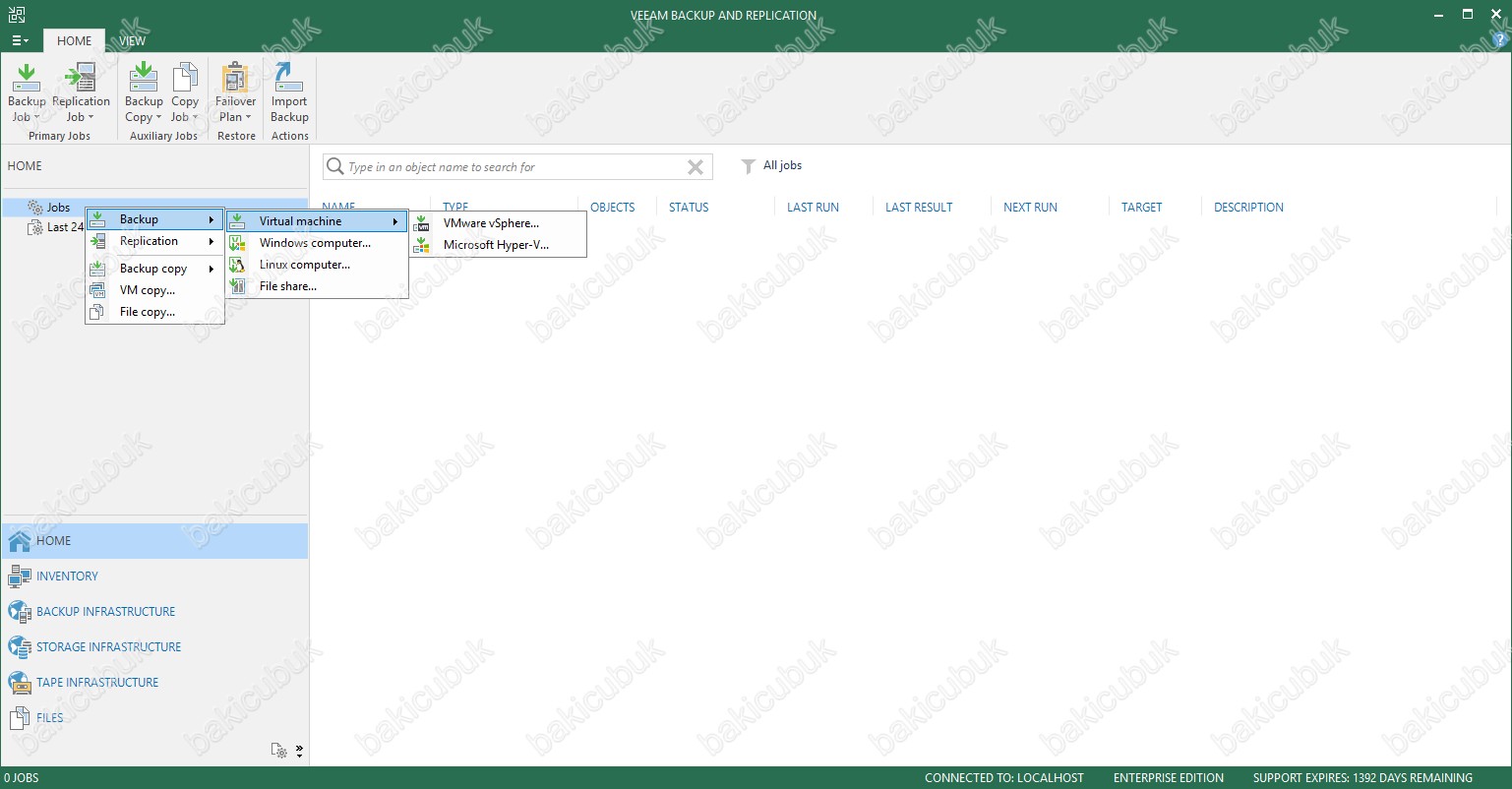This screenshot has width=1512, height=789.
Task: Click the Tape Infrastructure navigation icon
Action: click(x=20, y=683)
